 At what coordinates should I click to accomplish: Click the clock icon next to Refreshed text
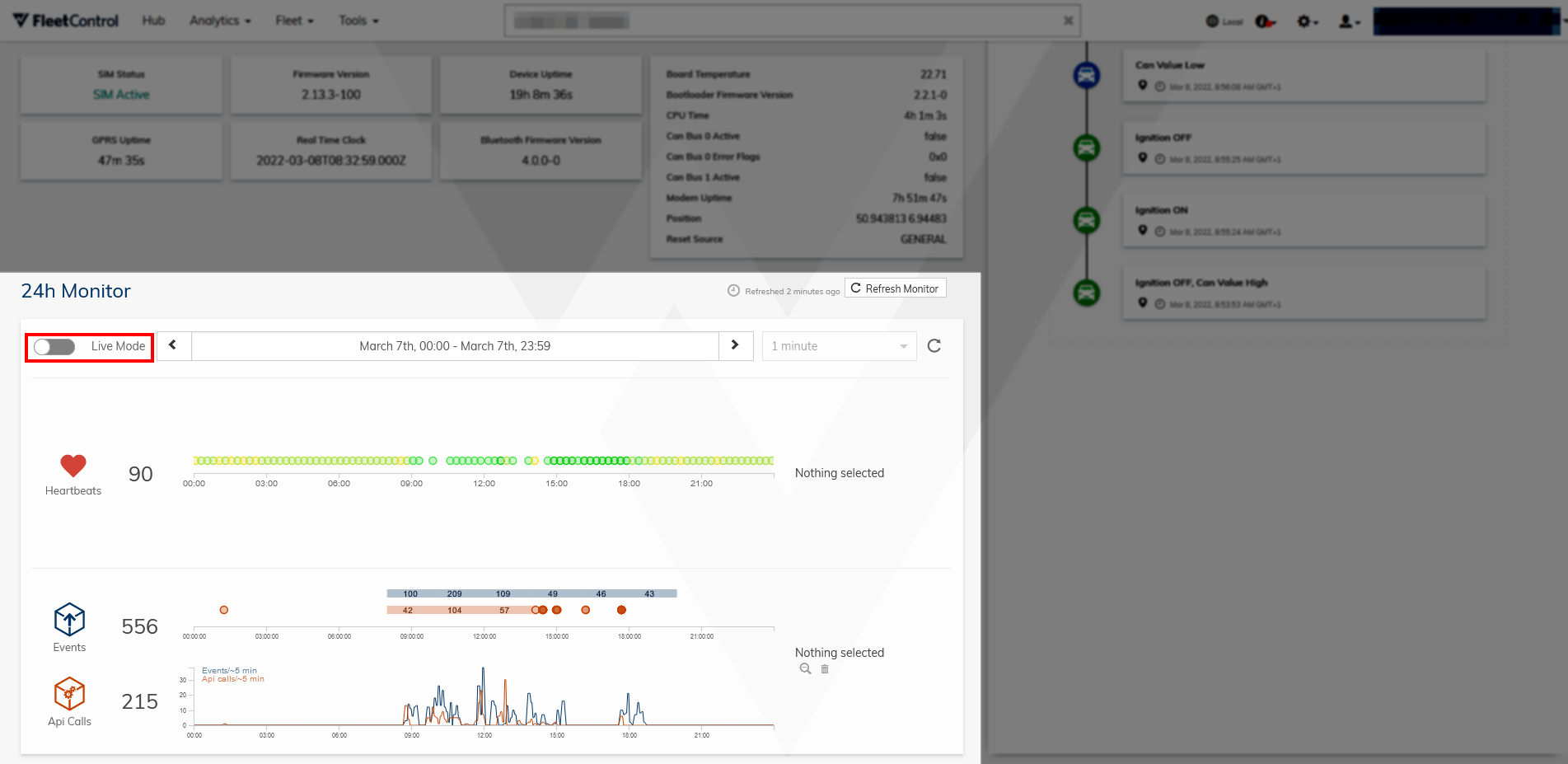click(733, 290)
